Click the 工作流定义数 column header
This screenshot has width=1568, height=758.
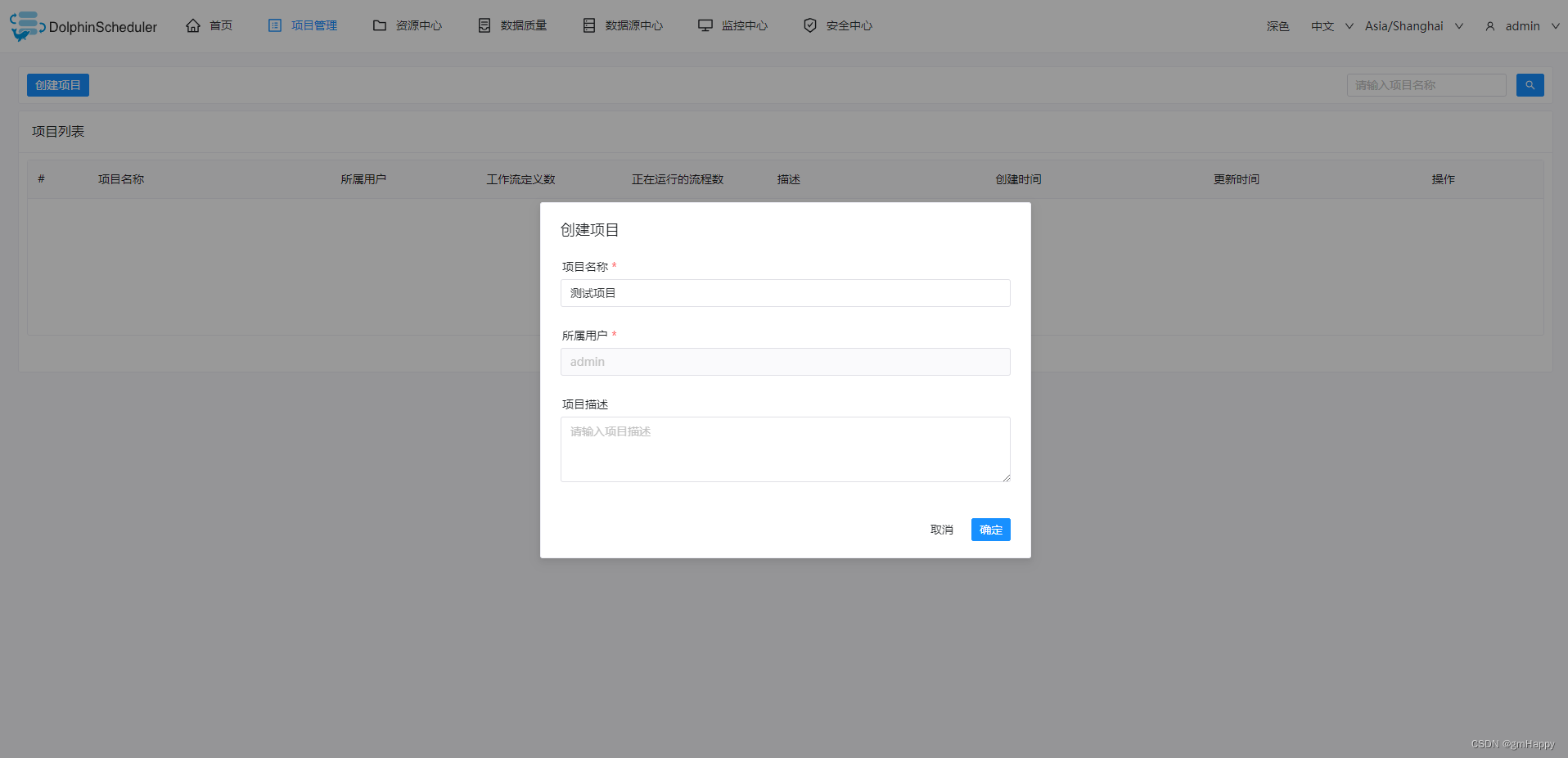pos(520,179)
